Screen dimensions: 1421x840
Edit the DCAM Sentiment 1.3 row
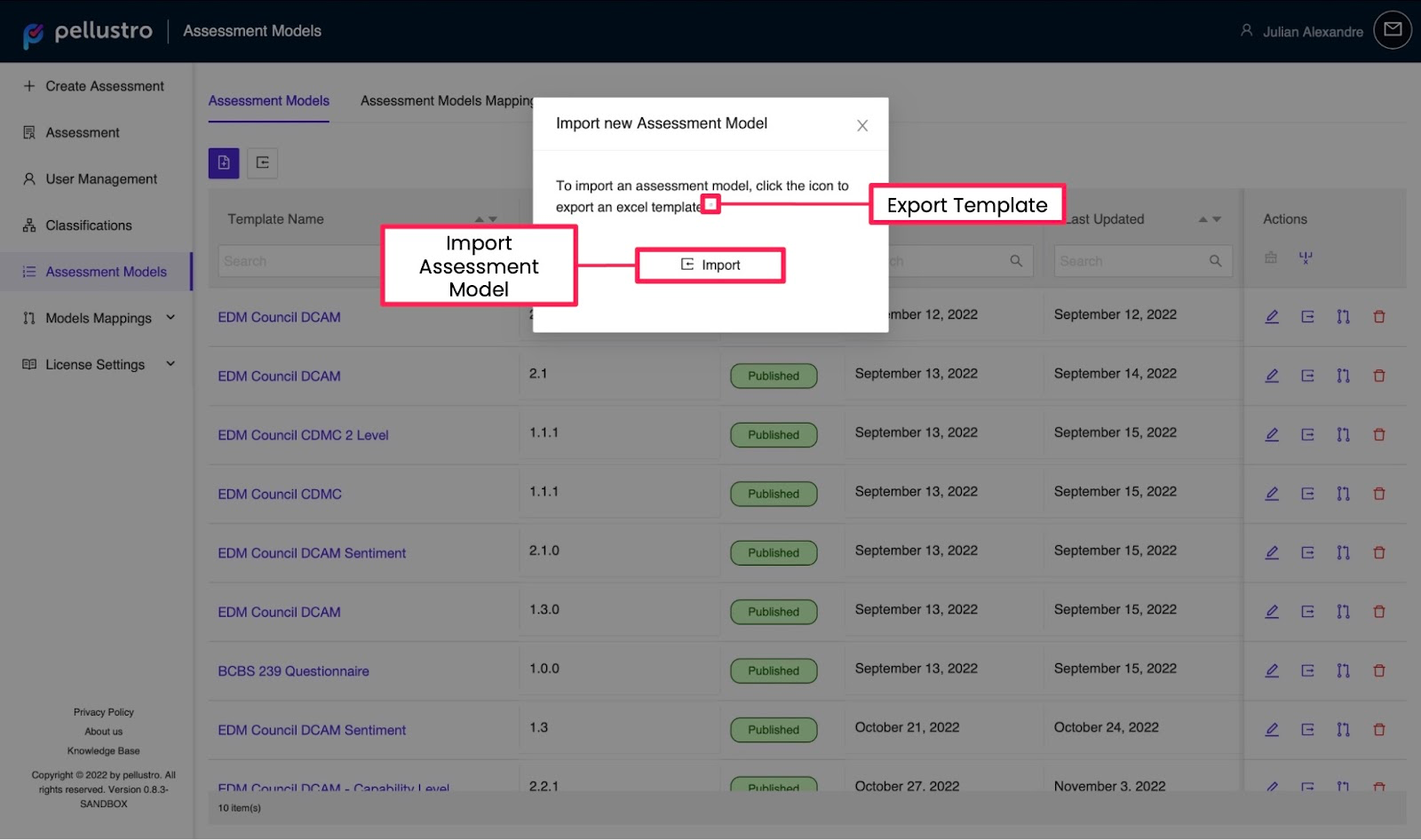(x=1272, y=729)
